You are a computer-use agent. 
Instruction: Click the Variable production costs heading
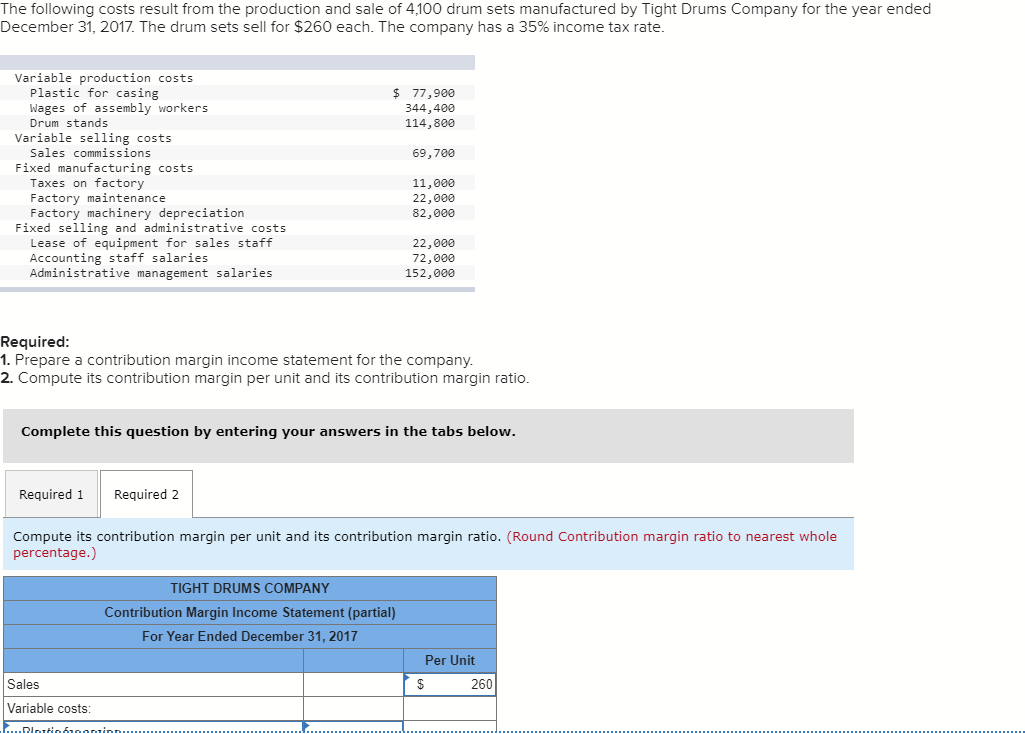[104, 78]
